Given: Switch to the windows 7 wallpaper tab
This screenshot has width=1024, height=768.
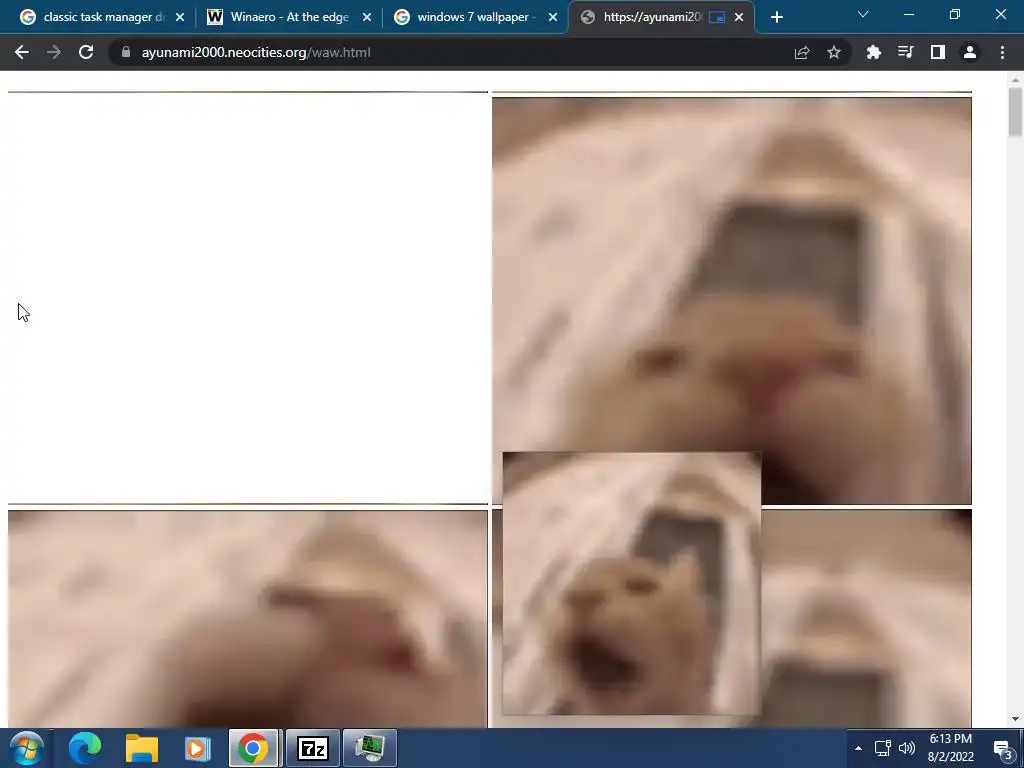Looking at the screenshot, I should (476, 17).
